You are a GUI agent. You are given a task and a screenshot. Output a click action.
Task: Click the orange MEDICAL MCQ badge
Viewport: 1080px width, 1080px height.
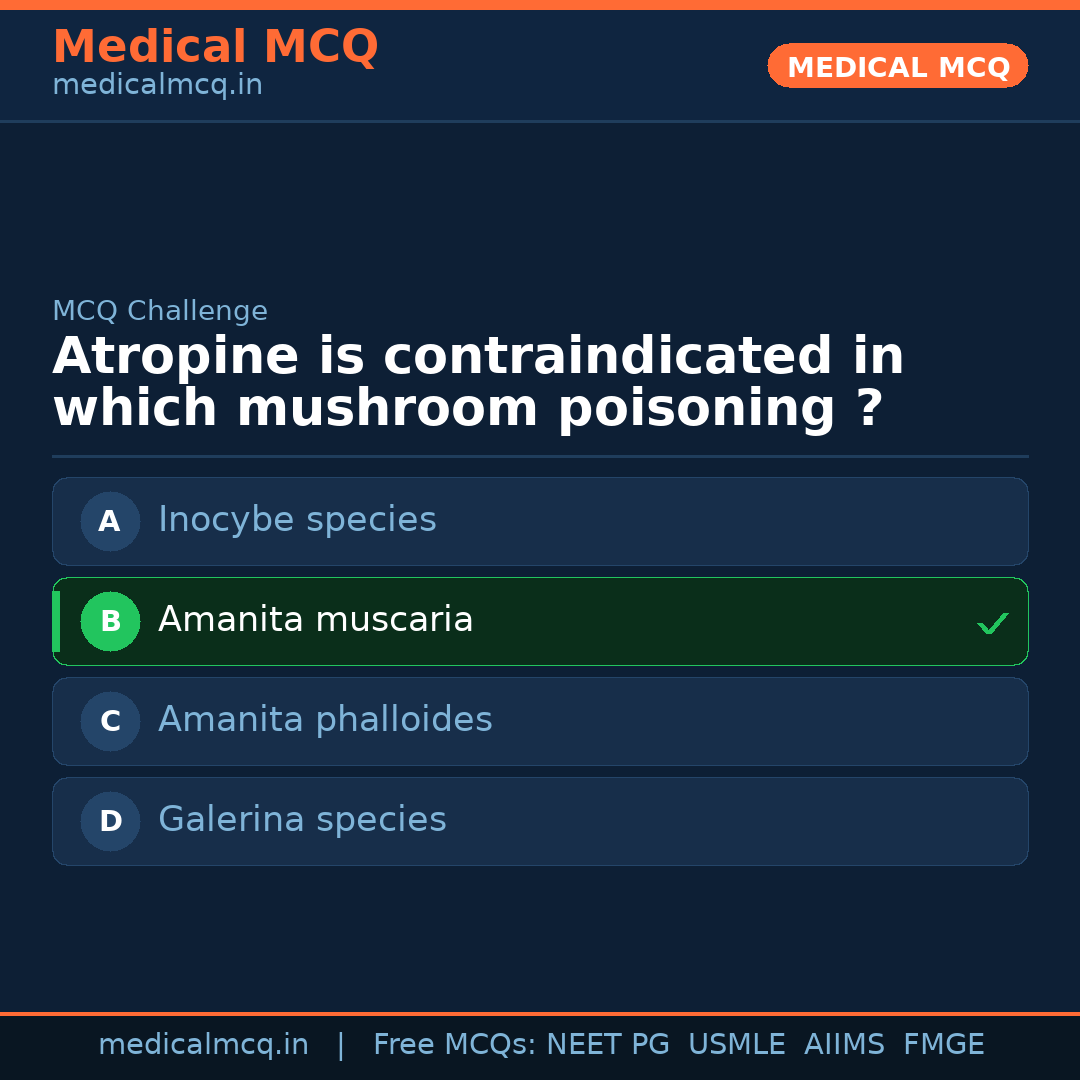pos(897,66)
